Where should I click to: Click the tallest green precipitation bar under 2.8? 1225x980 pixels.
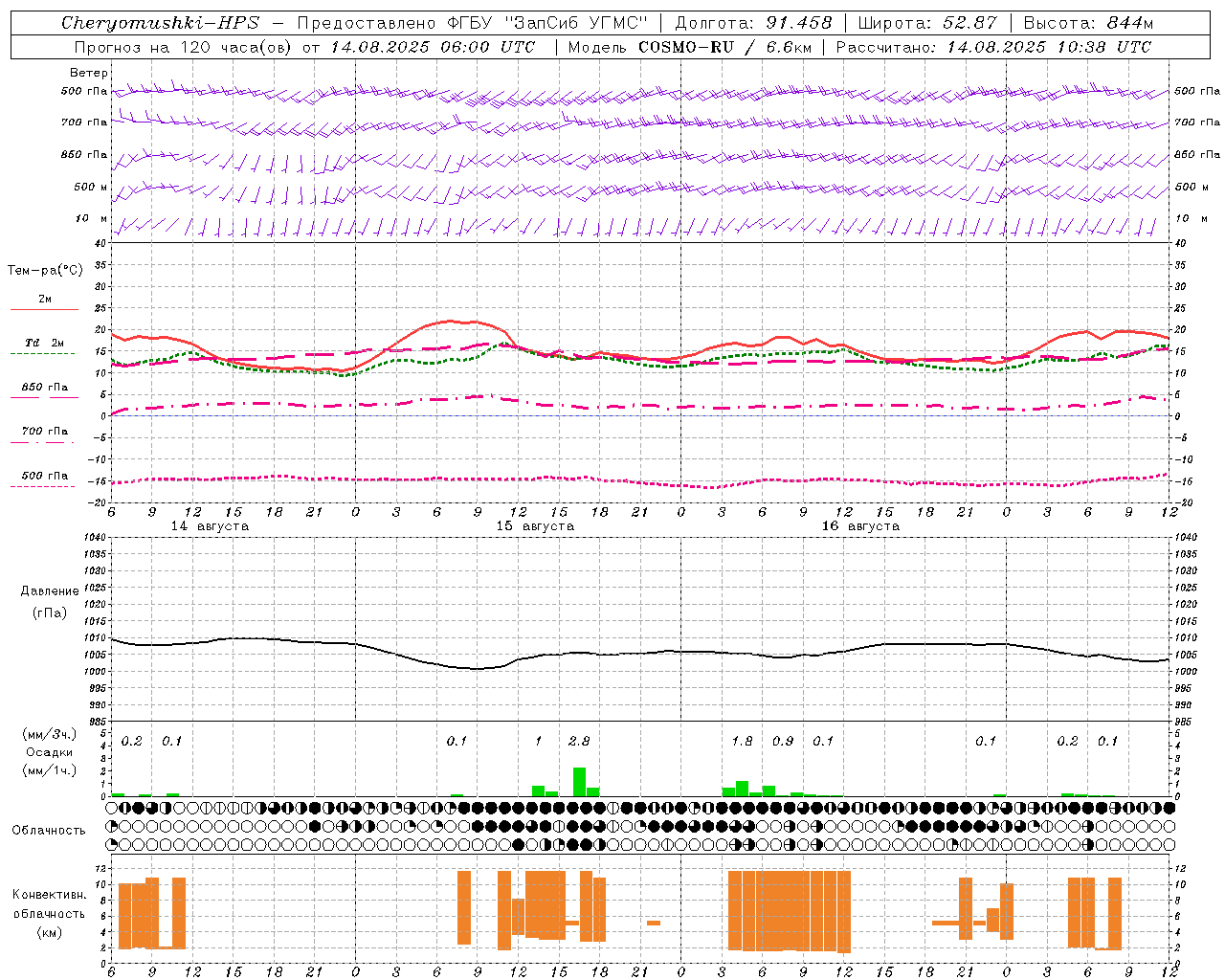[x=579, y=782]
